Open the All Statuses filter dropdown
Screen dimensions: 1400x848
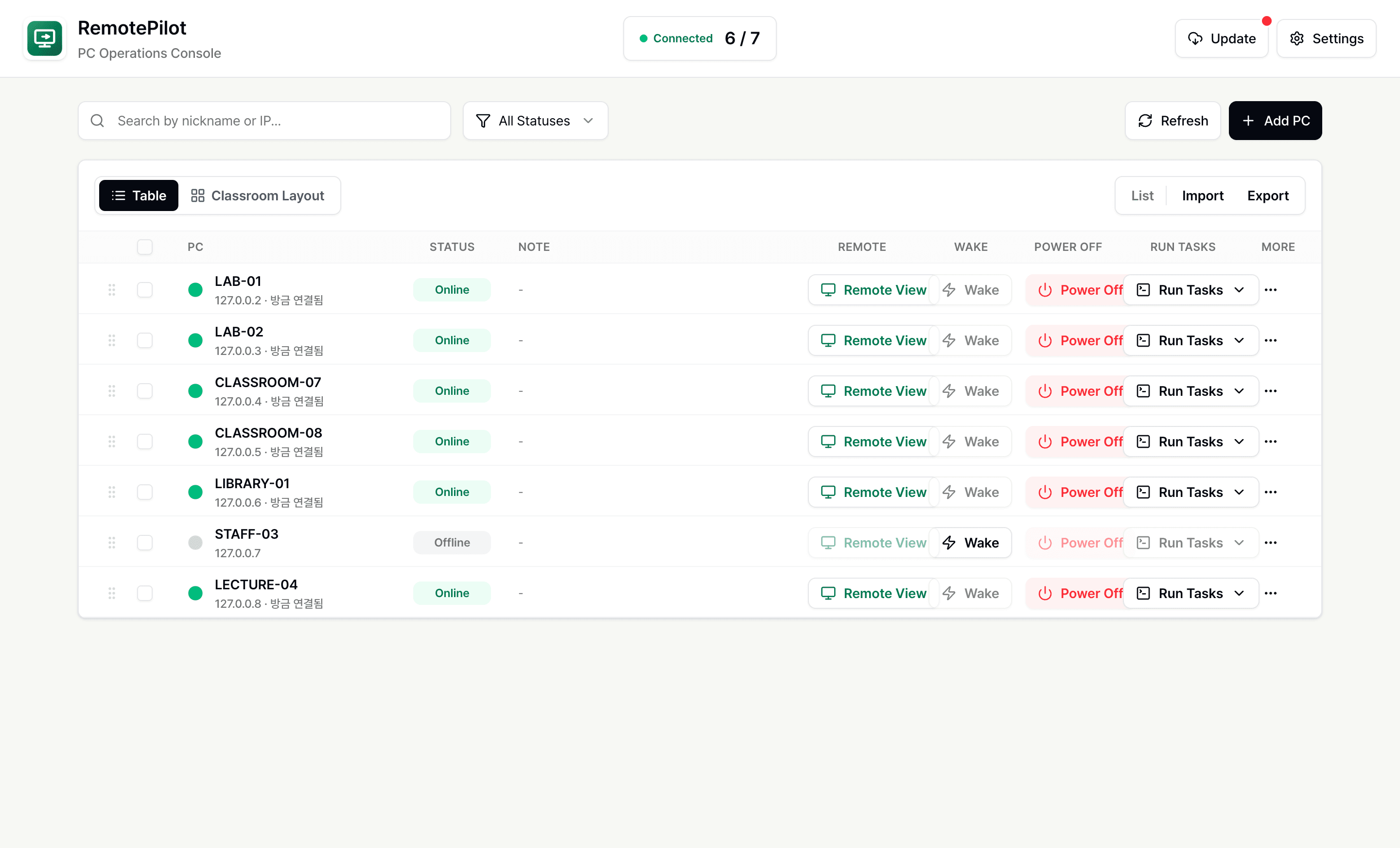(535, 121)
